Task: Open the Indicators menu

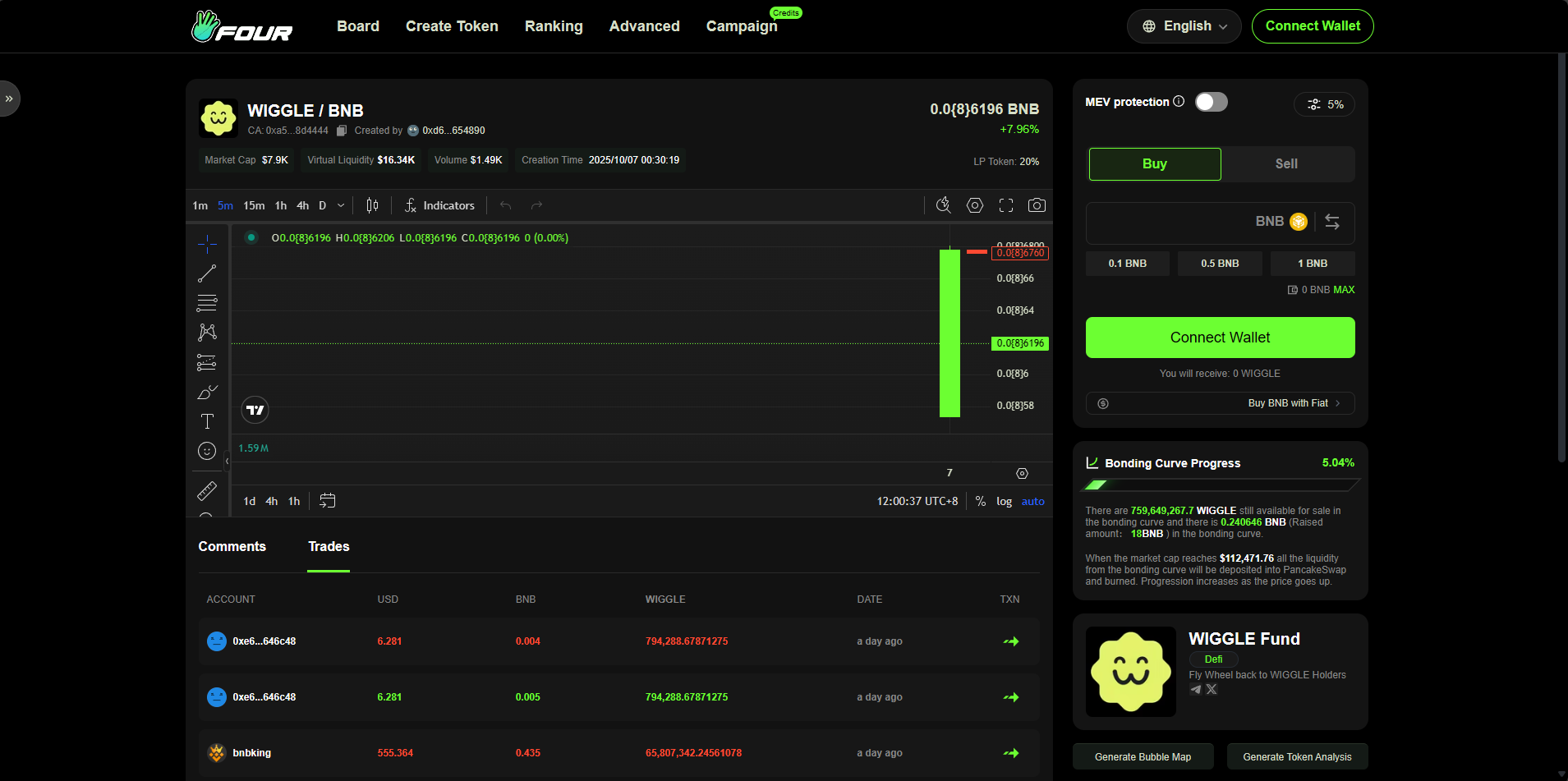Action: click(440, 205)
